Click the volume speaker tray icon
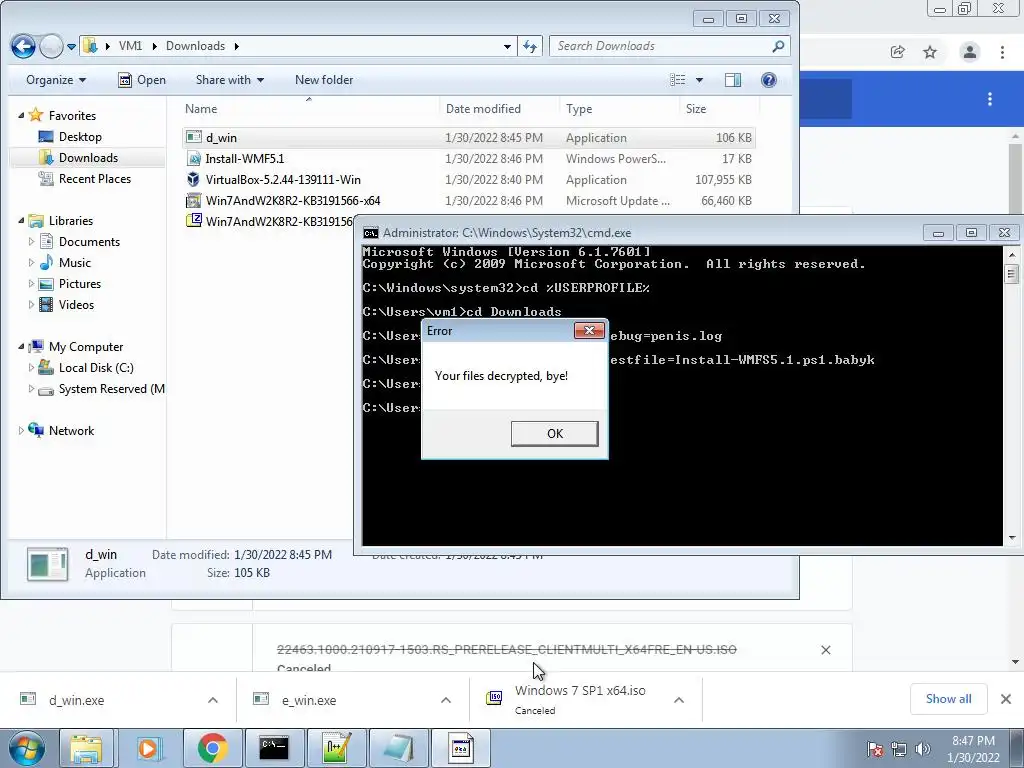The height and width of the screenshot is (768, 1024). [x=923, y=748]
